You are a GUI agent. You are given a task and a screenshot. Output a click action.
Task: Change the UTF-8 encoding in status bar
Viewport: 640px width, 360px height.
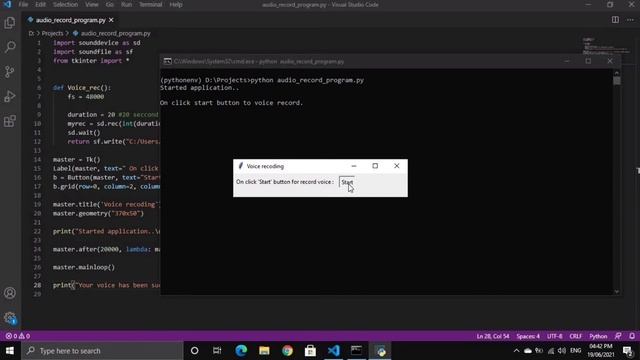pyautogui.click(x=555, y=336)
